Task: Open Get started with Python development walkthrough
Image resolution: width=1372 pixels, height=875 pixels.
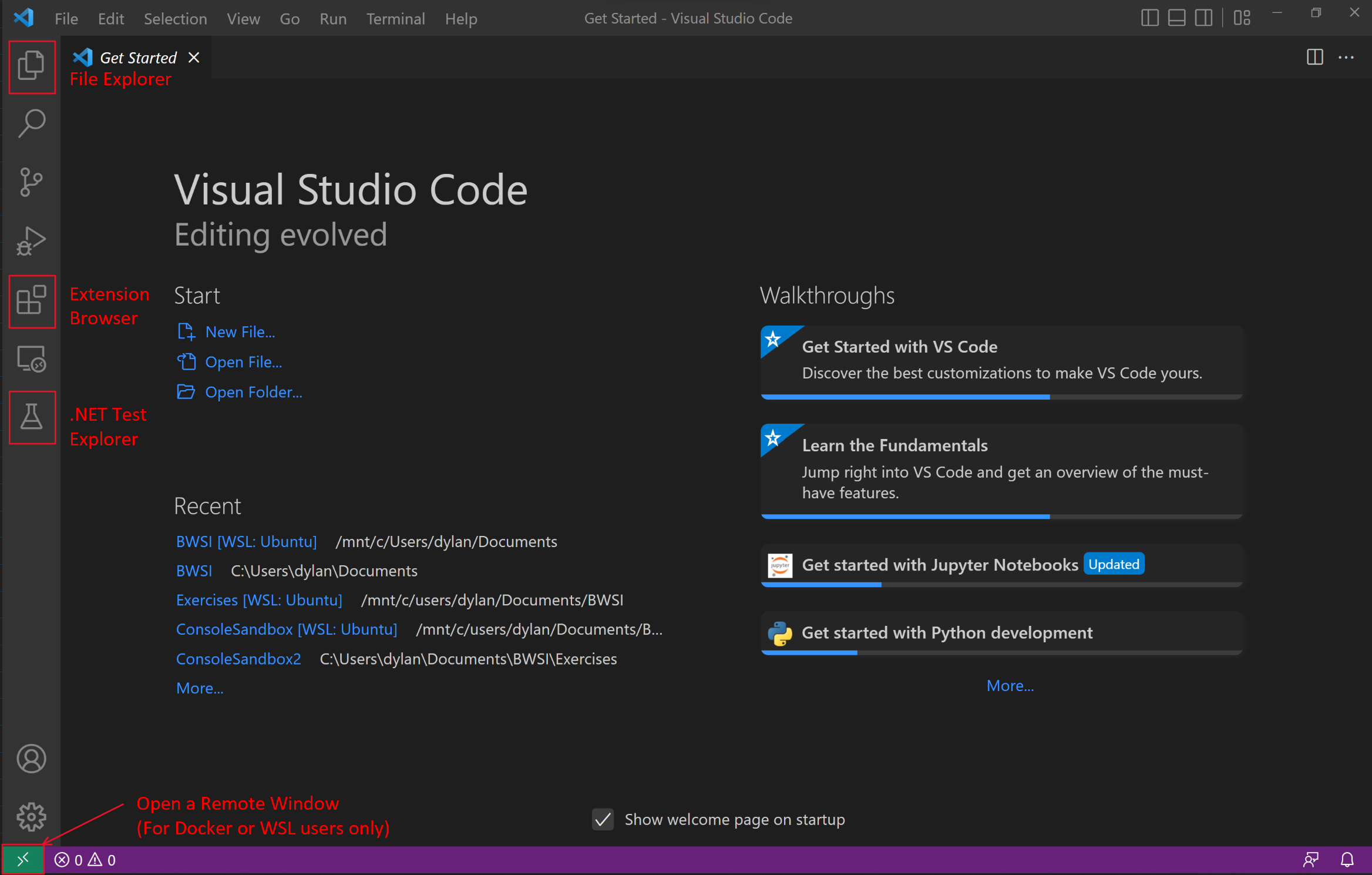Action: [x=1001, y=633]
